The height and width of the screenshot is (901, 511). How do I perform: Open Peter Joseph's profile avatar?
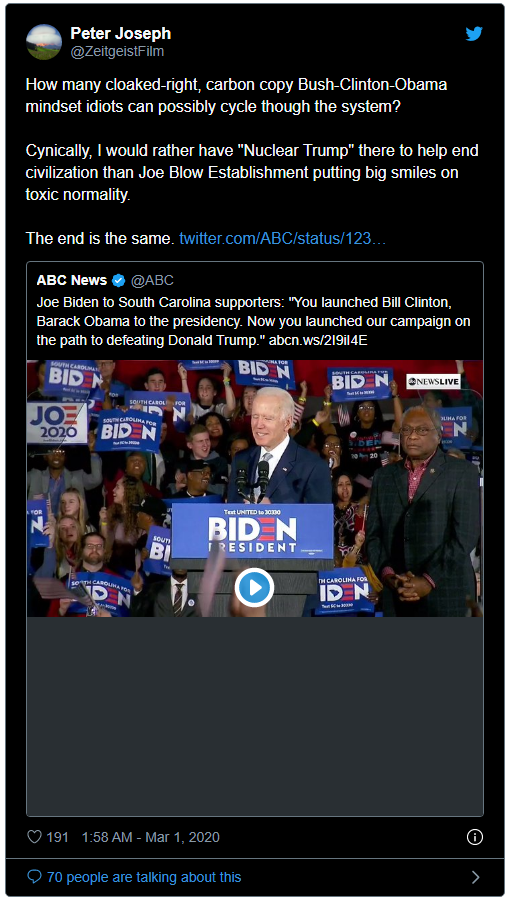(x=44, y=42)
